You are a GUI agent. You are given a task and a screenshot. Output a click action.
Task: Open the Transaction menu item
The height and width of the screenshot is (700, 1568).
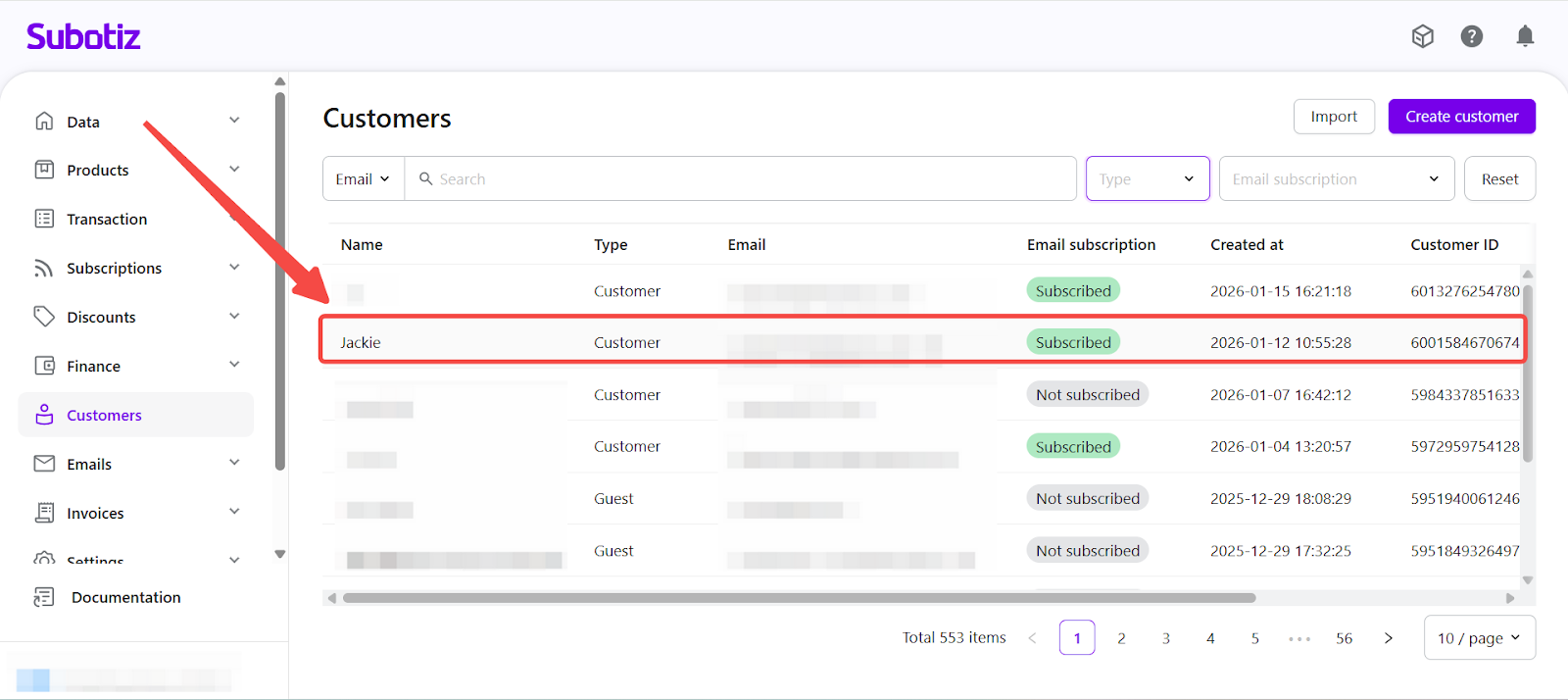[x=107, y=219]
